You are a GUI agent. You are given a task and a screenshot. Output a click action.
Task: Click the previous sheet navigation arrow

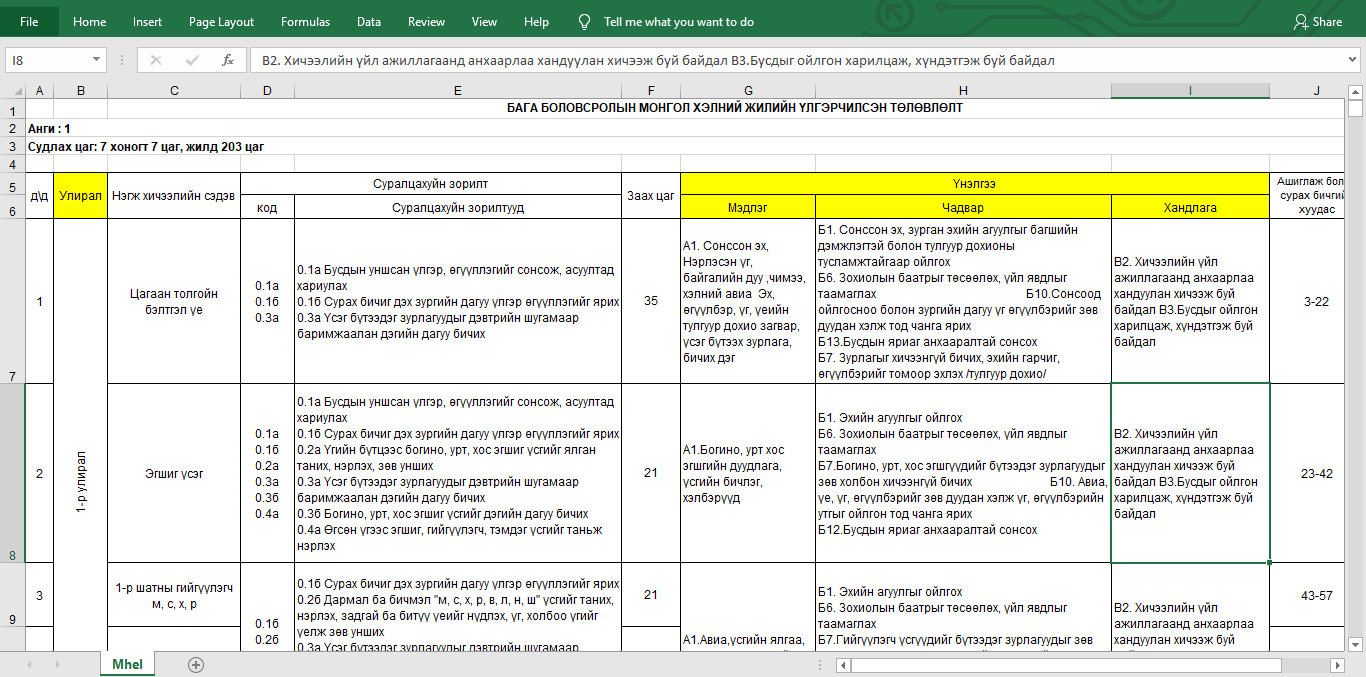(x=29, y=665)
